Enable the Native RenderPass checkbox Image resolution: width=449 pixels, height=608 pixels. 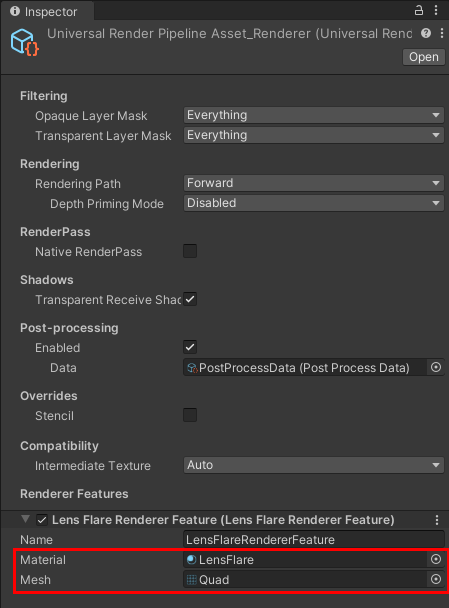coord(190,251)
